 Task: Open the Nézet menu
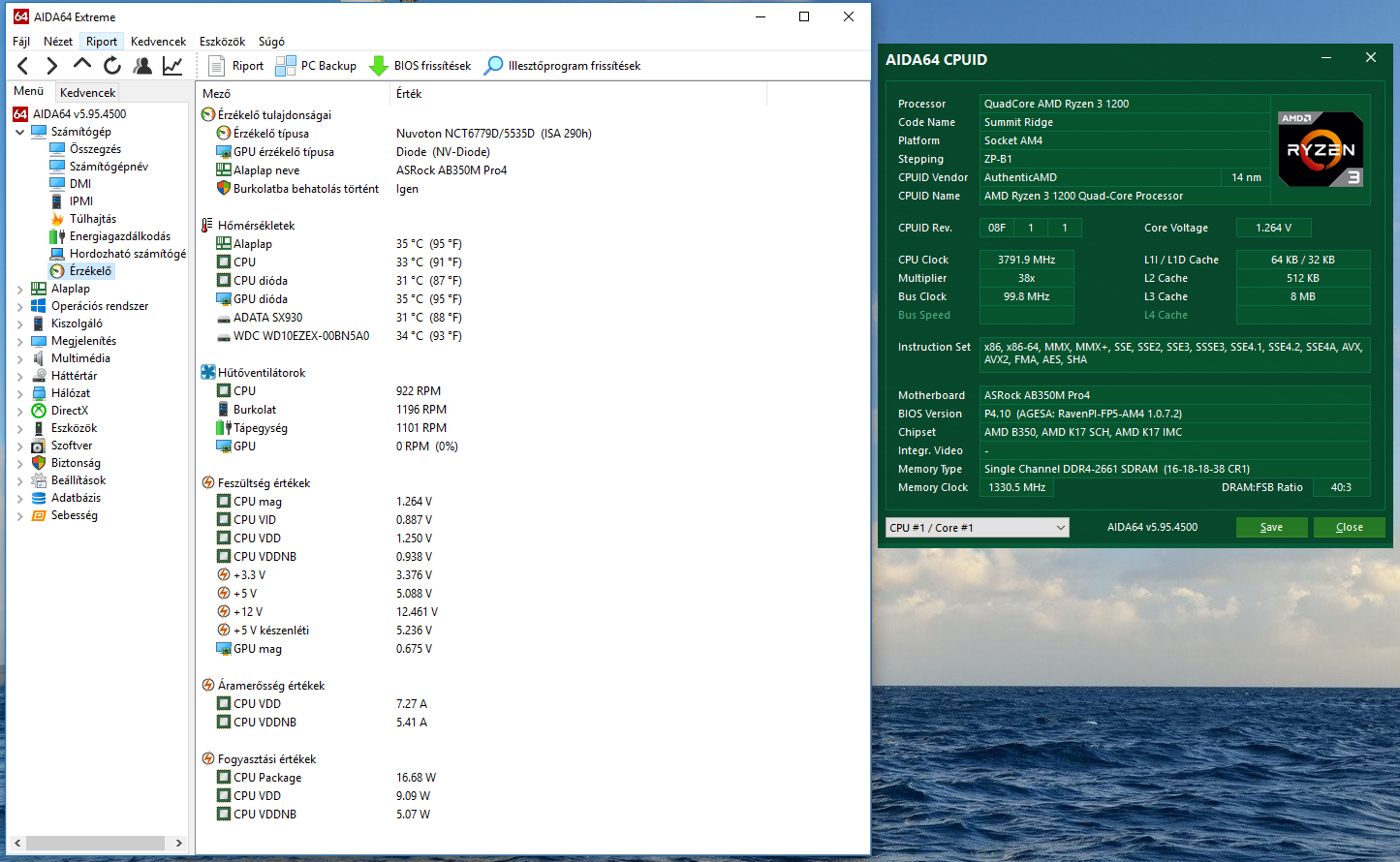[x=58, y=42]
